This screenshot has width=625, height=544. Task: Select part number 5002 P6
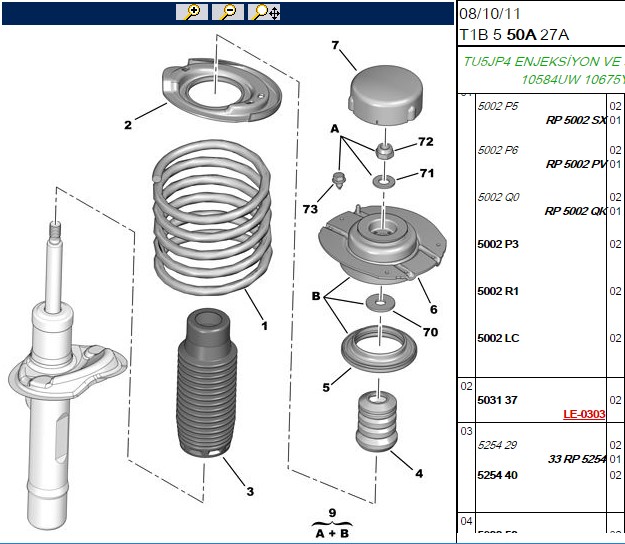pos(498,150)
